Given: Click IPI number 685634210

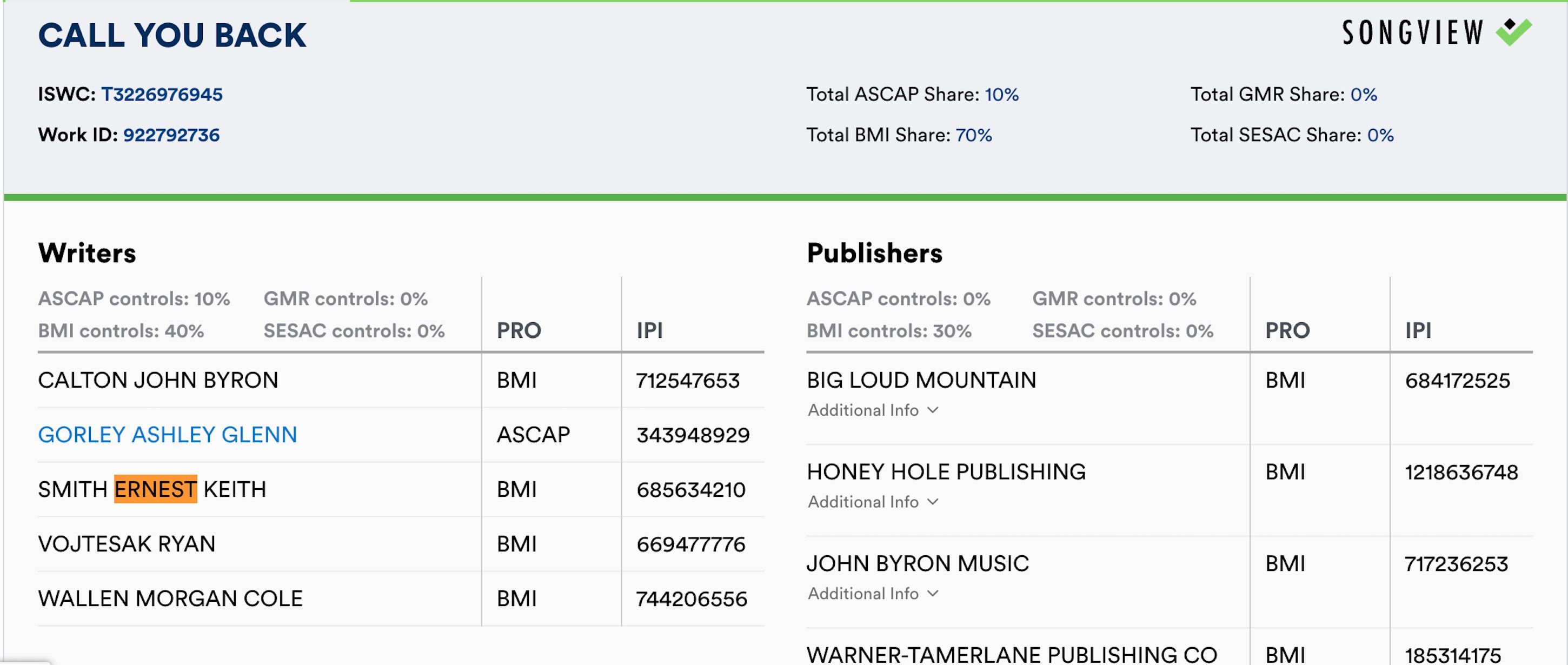Looking at the screenshot, I should tap(691, 490).
